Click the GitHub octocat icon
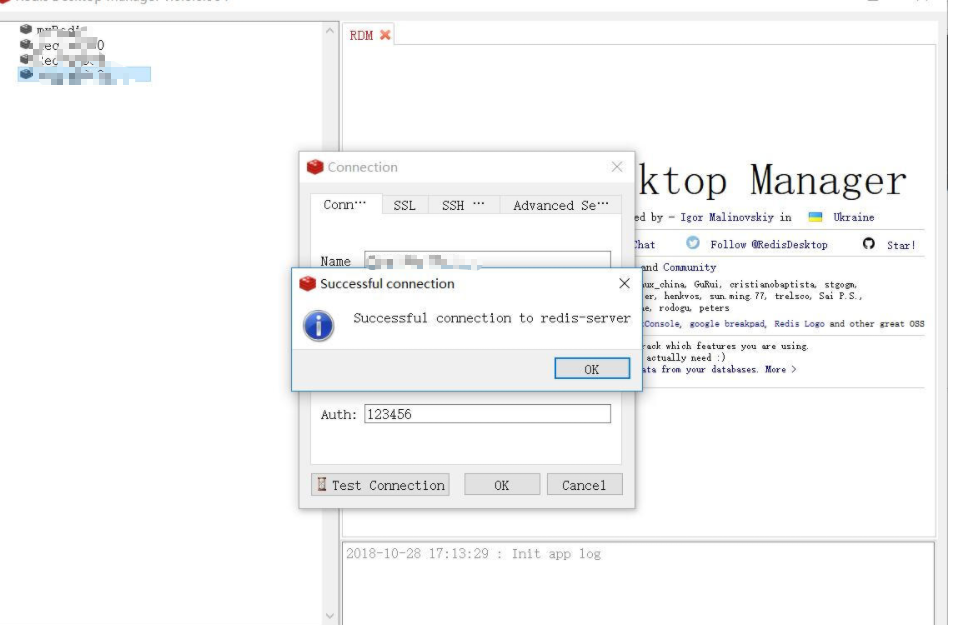Image resolution: width=970 pixels, height=625 pixels. pos(869,243)
